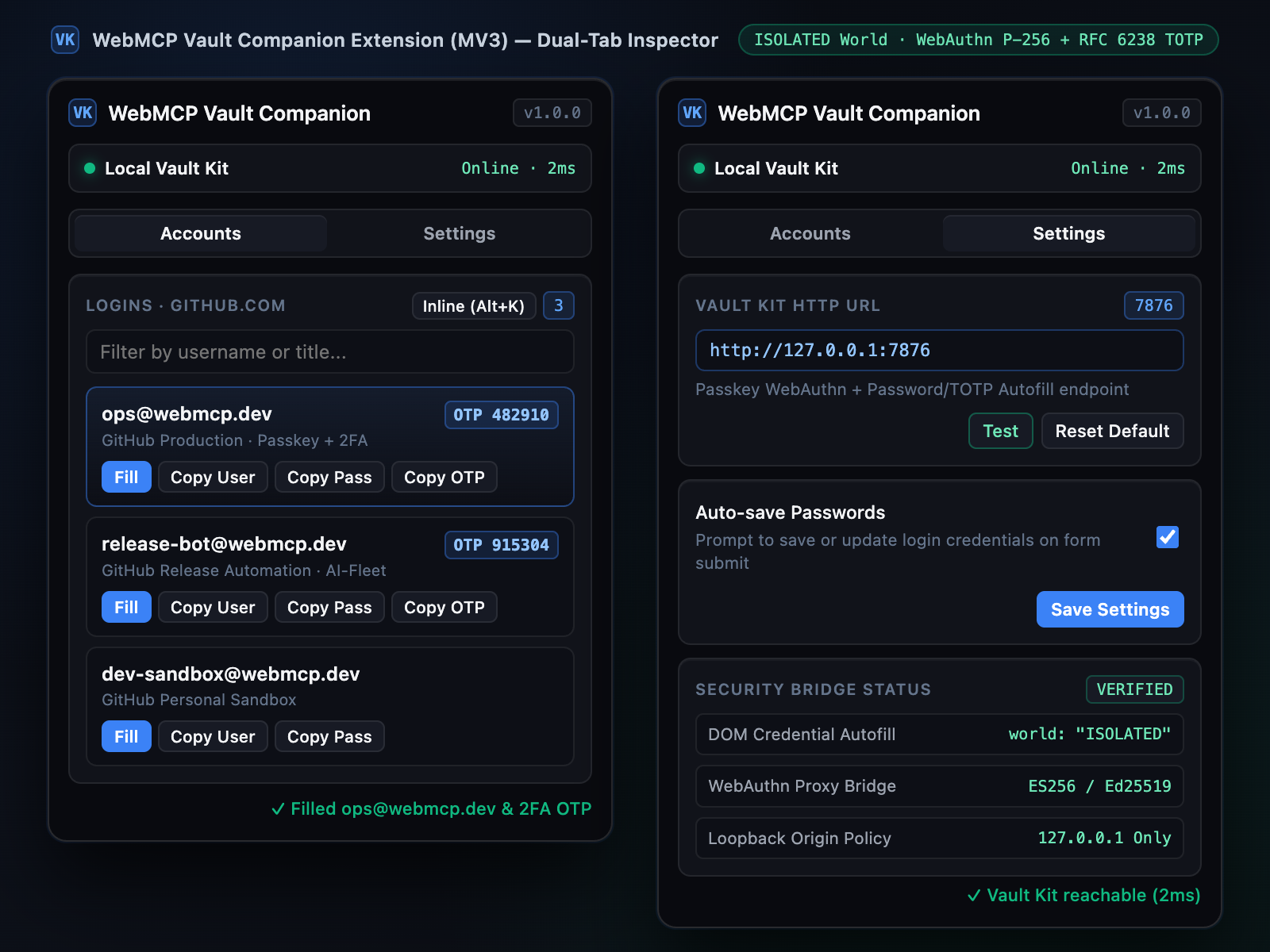Click the logins count badge showing 3
Viewport: 1270px width, 952px height.
click(x=559, y=305)
